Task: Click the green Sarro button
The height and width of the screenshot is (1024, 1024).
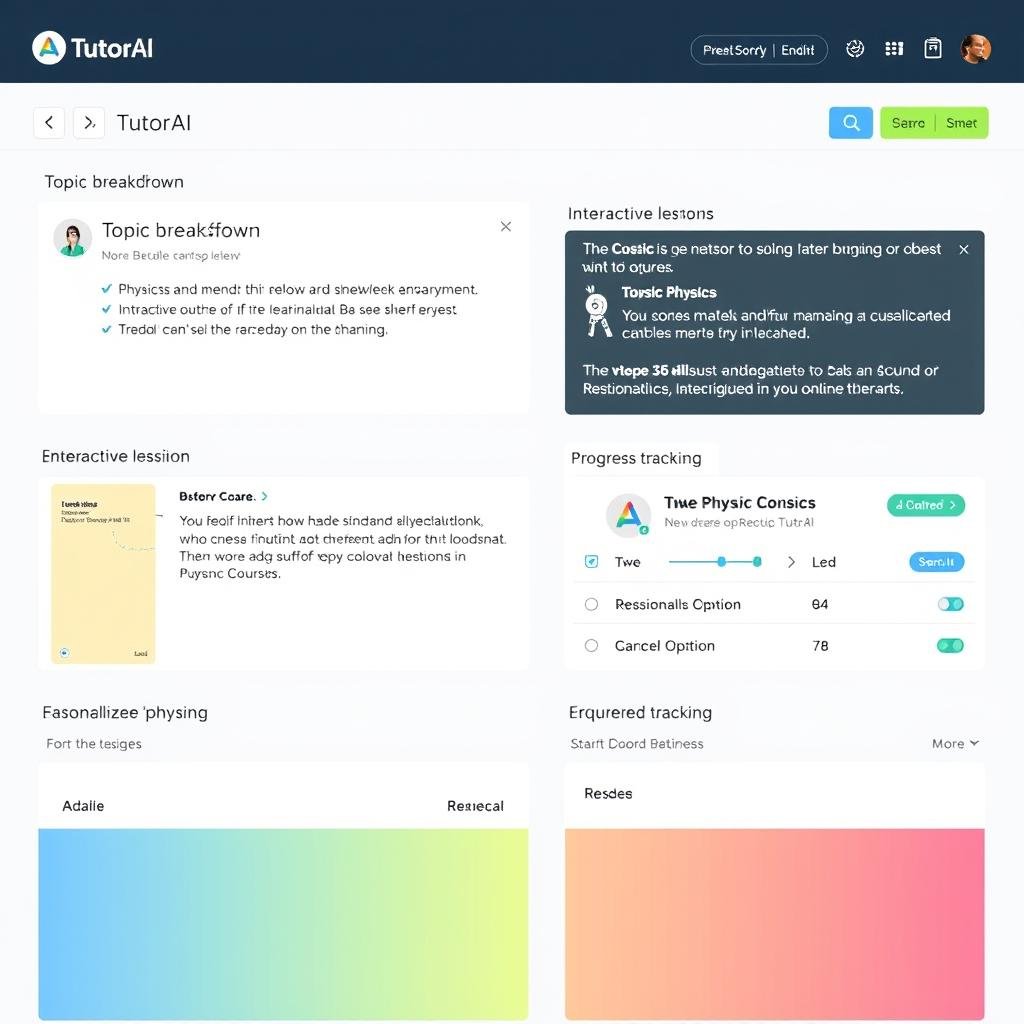Action: point(908,123)
